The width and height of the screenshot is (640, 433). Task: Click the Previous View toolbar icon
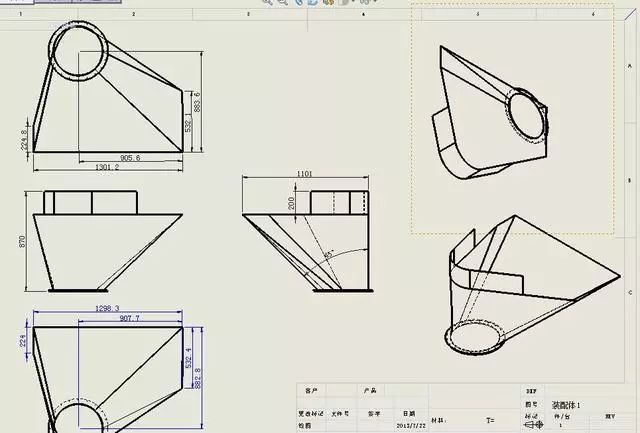pos(298,3)
